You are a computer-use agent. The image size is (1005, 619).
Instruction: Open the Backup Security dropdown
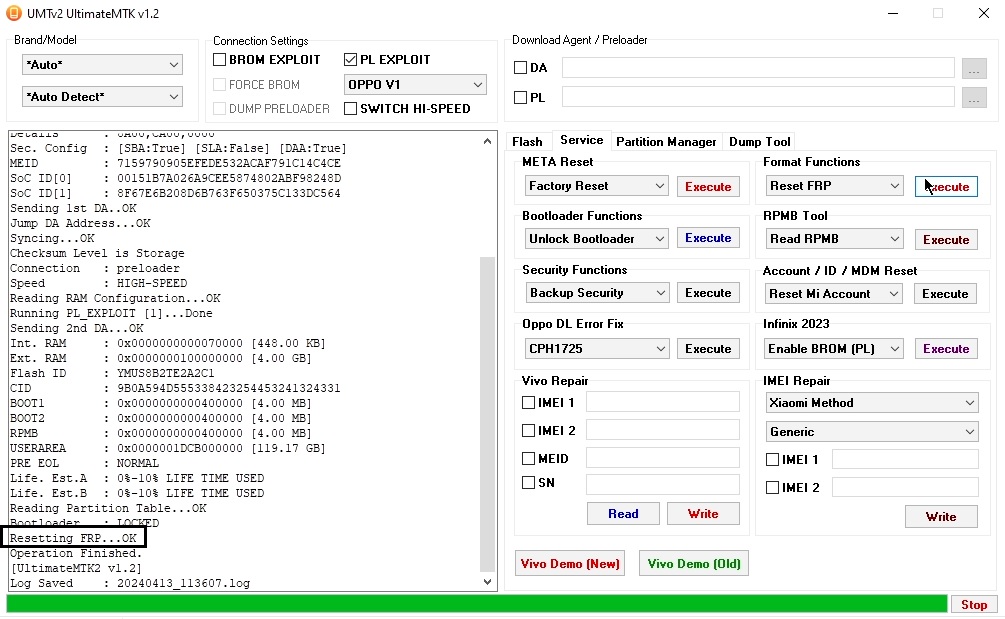[x=596, y=293]
